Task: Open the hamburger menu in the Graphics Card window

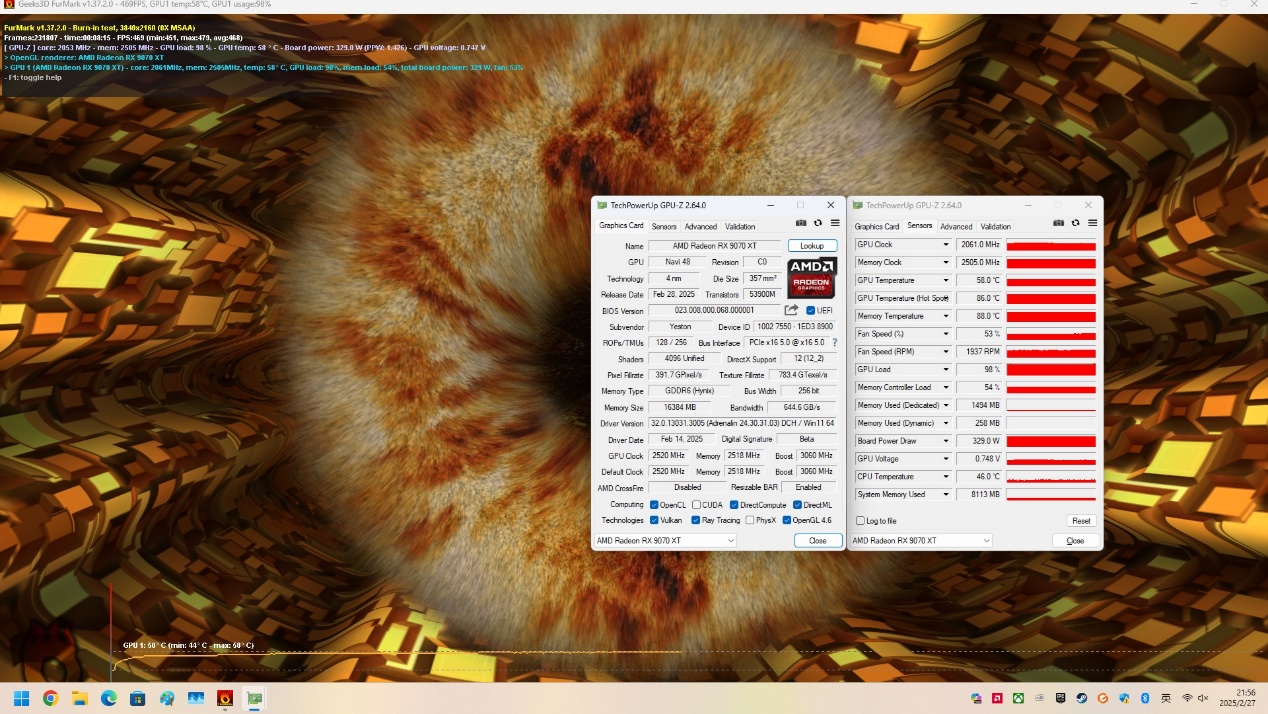Action: (x=834, y=223)
